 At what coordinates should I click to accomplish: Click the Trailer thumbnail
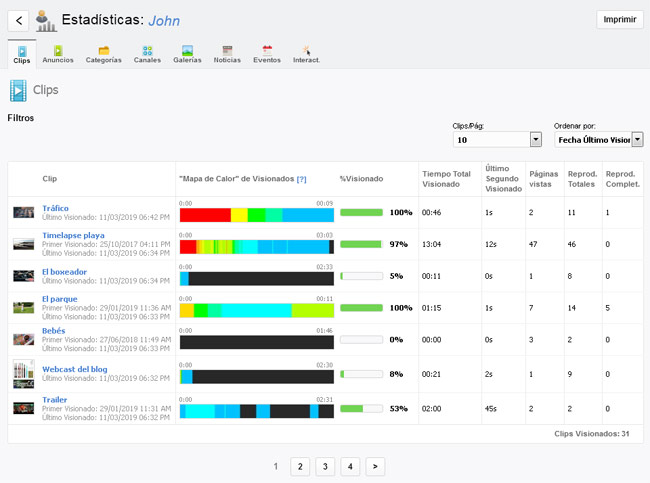click(24, 408)
